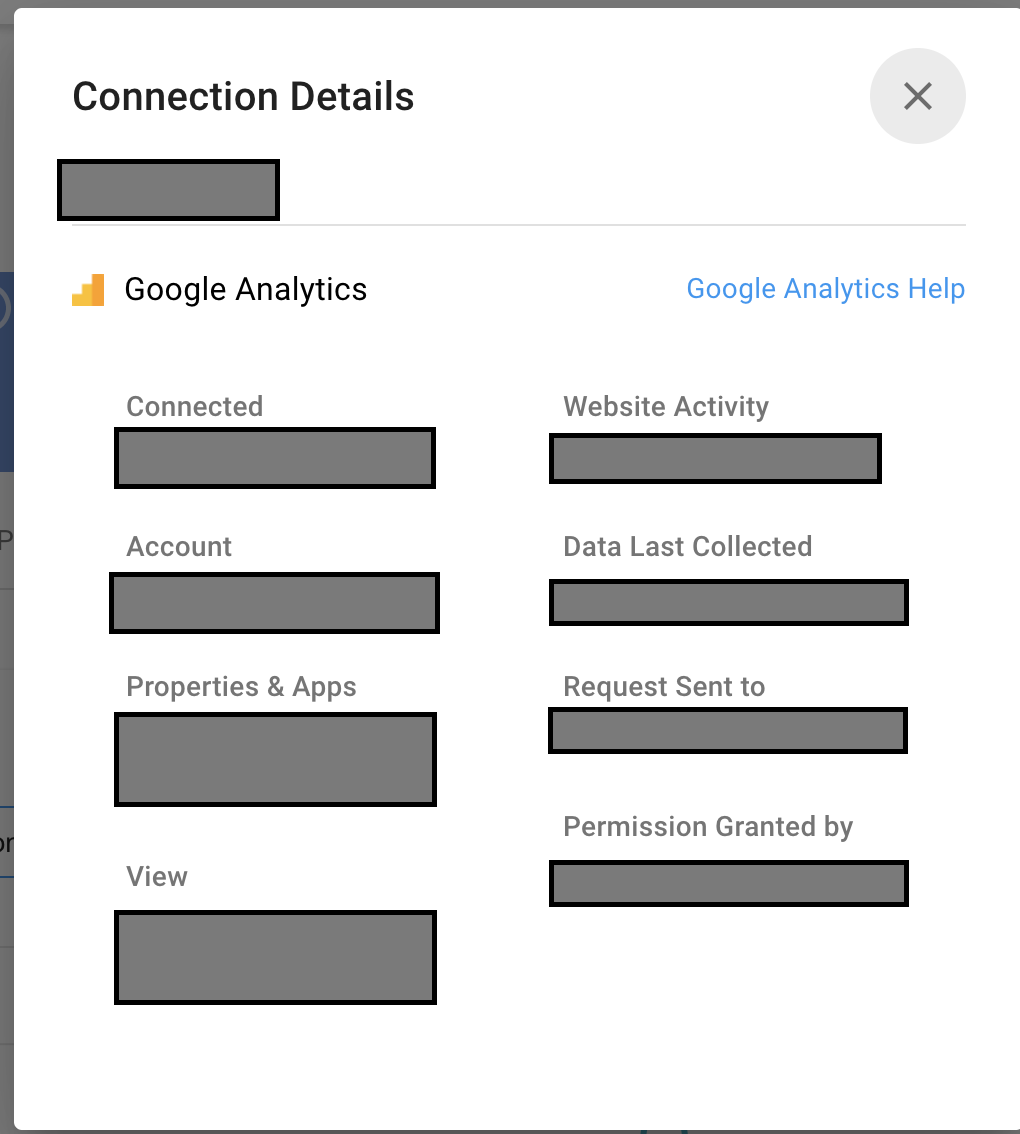Screen dimensions: 1020x1134
Task: Click the Google Analytics service name text
Action: tap(245, 290)
